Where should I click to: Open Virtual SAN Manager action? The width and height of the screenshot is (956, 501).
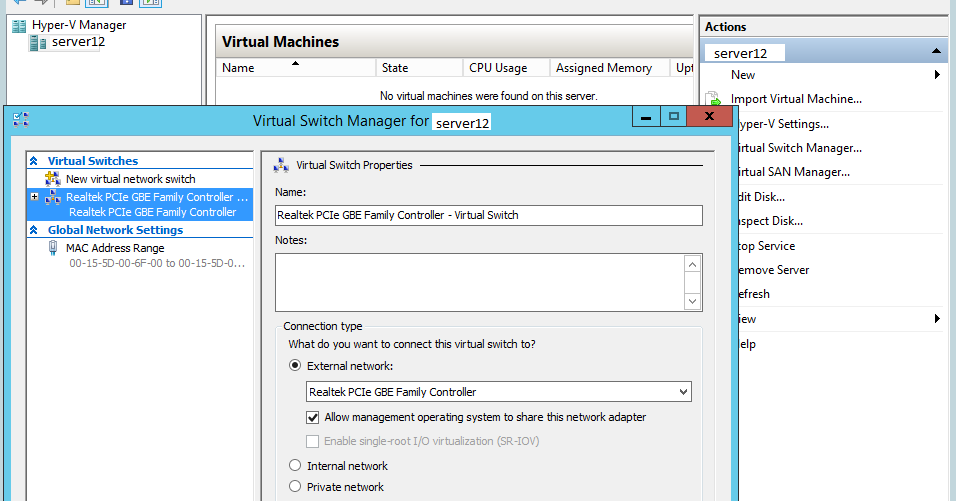(793, 172)
